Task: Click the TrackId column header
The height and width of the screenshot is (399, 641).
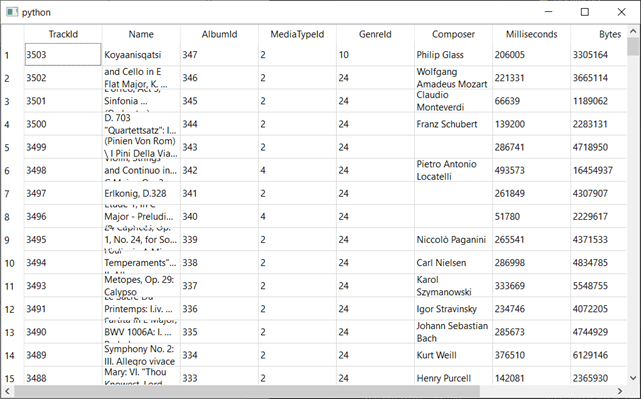Action: pyautogui.click(x=63, y=34)
